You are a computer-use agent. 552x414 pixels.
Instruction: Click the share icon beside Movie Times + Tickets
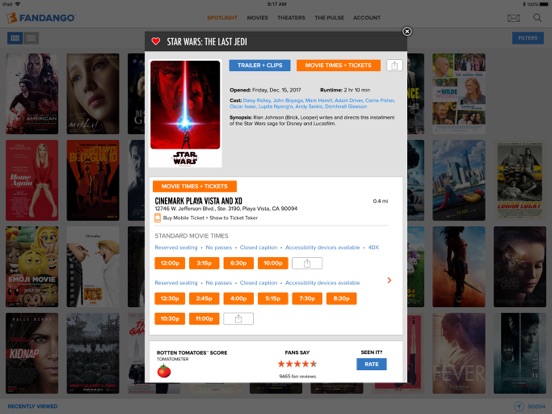[x=394, y=65]
